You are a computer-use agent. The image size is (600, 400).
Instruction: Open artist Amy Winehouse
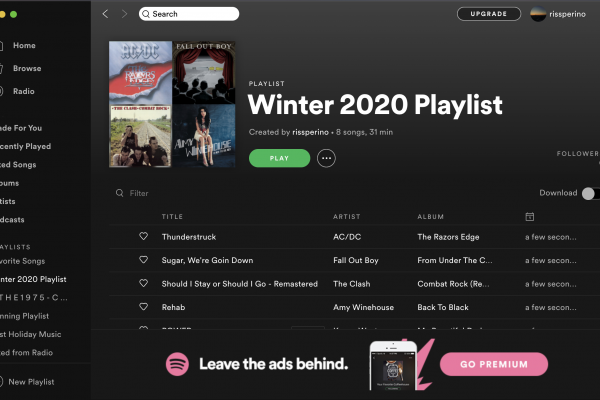pos(364,307)
